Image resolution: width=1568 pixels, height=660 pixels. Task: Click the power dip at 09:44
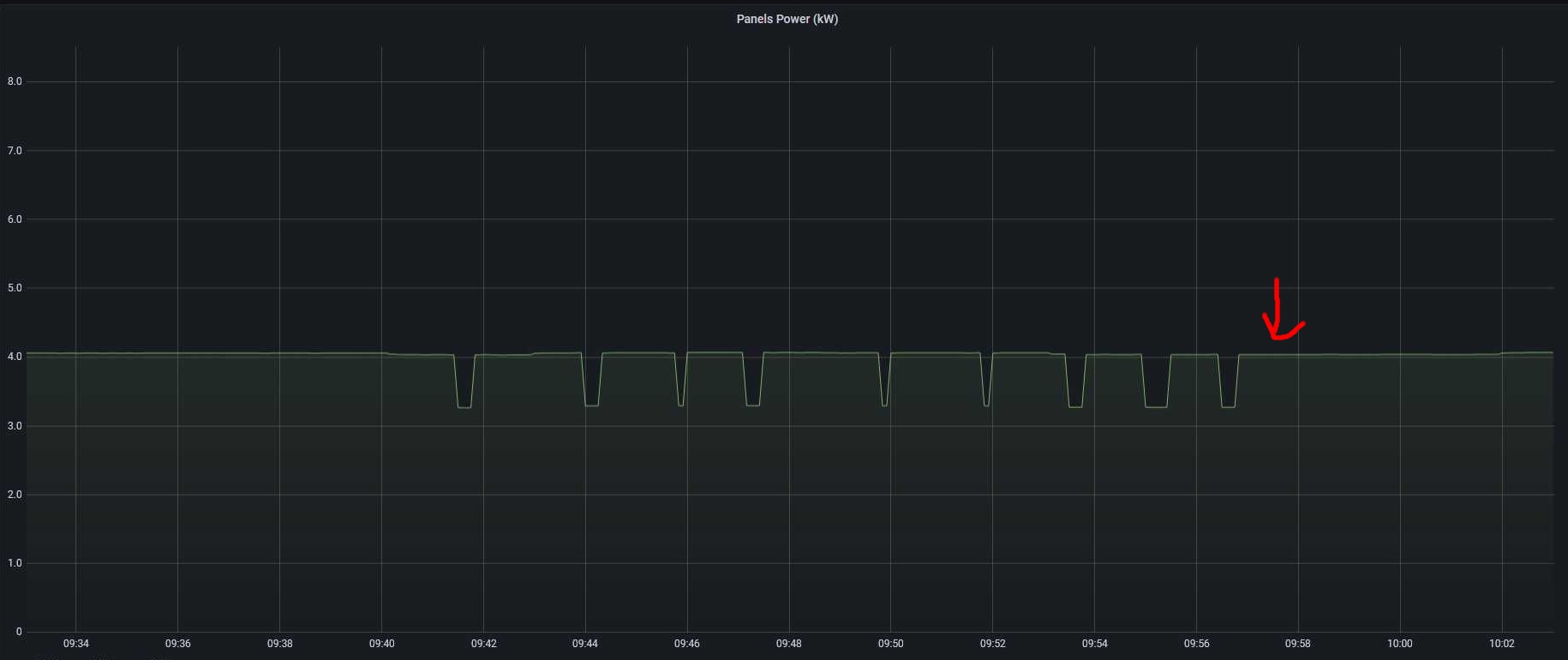click(591, 405)
